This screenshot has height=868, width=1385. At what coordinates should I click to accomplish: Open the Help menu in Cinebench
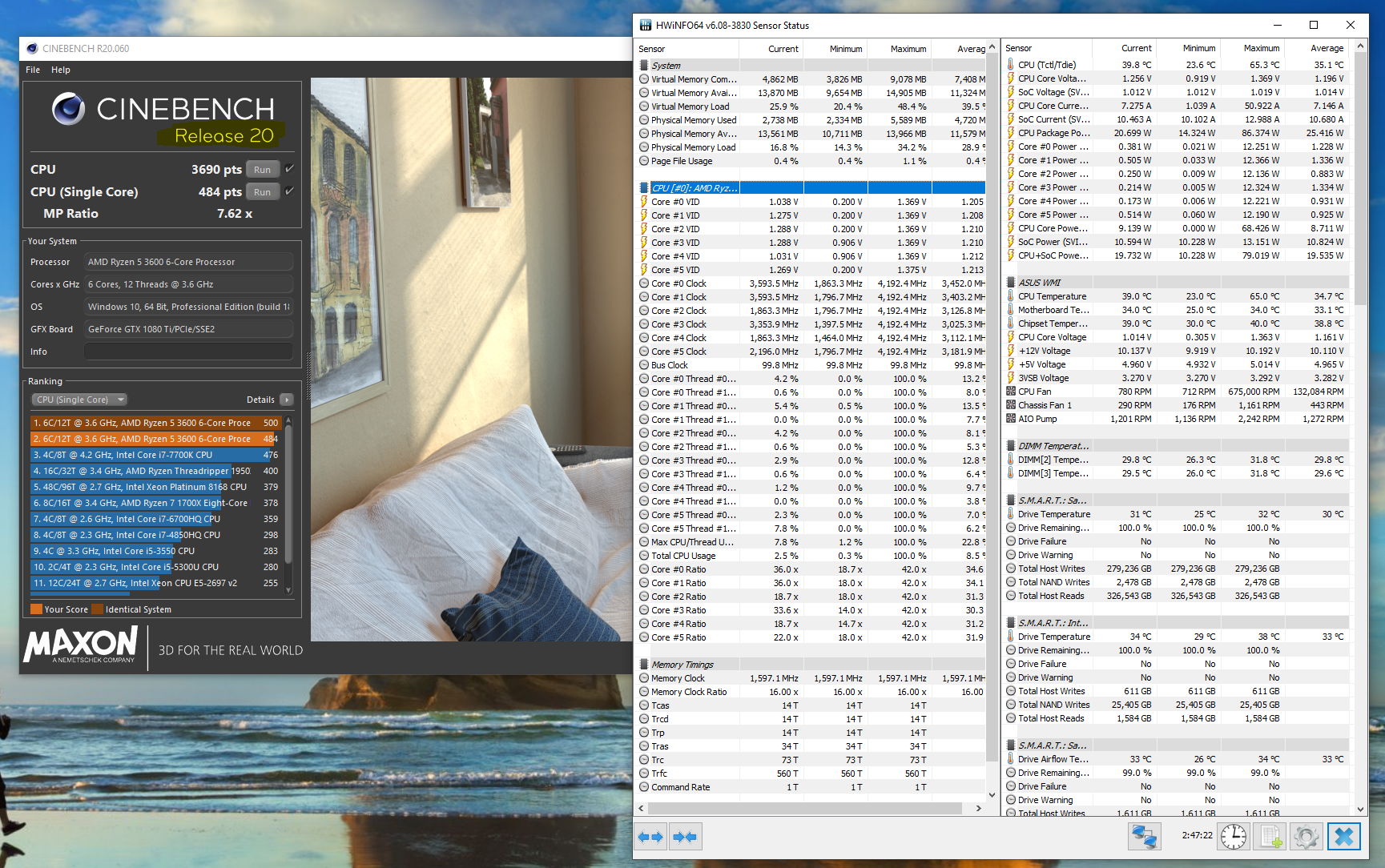point(61,70)
